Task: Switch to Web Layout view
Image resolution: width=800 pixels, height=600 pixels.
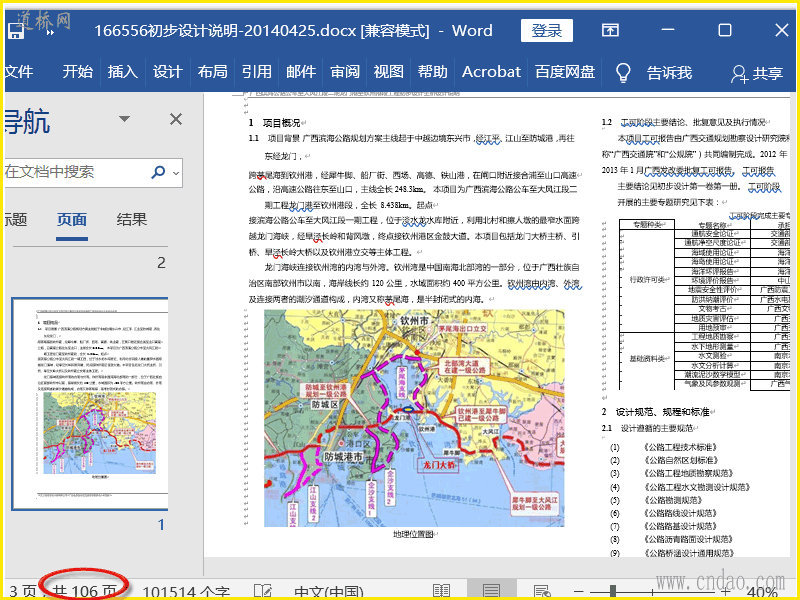Action: 542,591
